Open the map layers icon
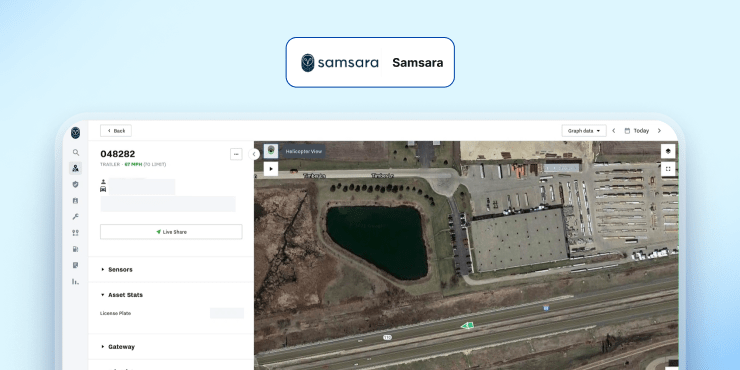 (668, 151)
